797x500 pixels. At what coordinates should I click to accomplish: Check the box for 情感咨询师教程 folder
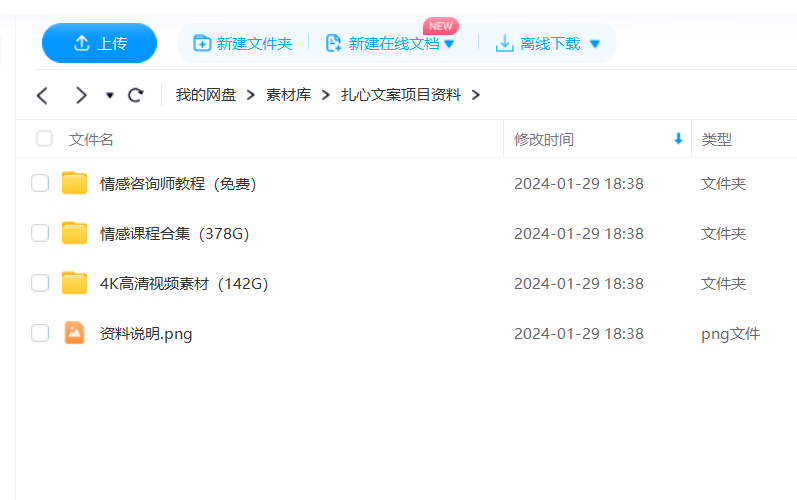point(40,183)
